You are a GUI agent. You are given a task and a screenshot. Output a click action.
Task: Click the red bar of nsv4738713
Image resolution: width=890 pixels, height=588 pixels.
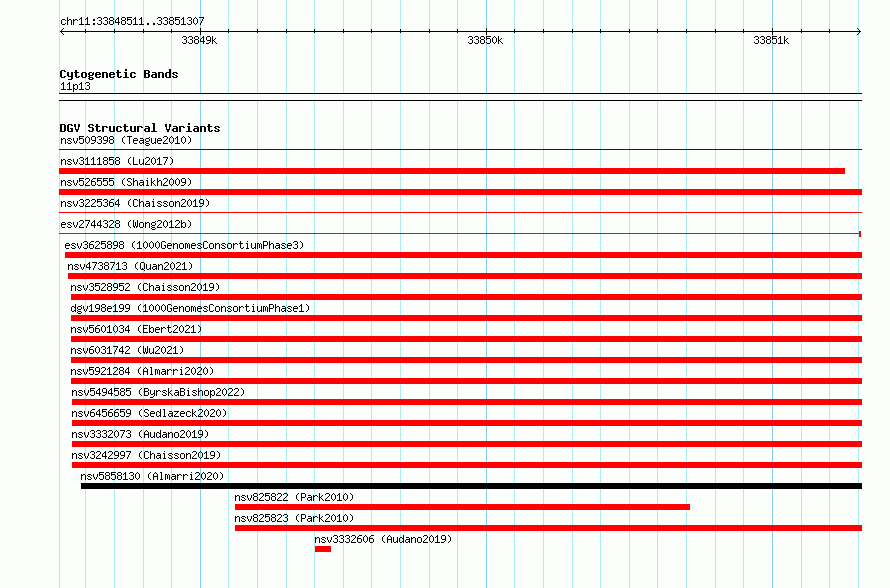click(x=465, y=276)
